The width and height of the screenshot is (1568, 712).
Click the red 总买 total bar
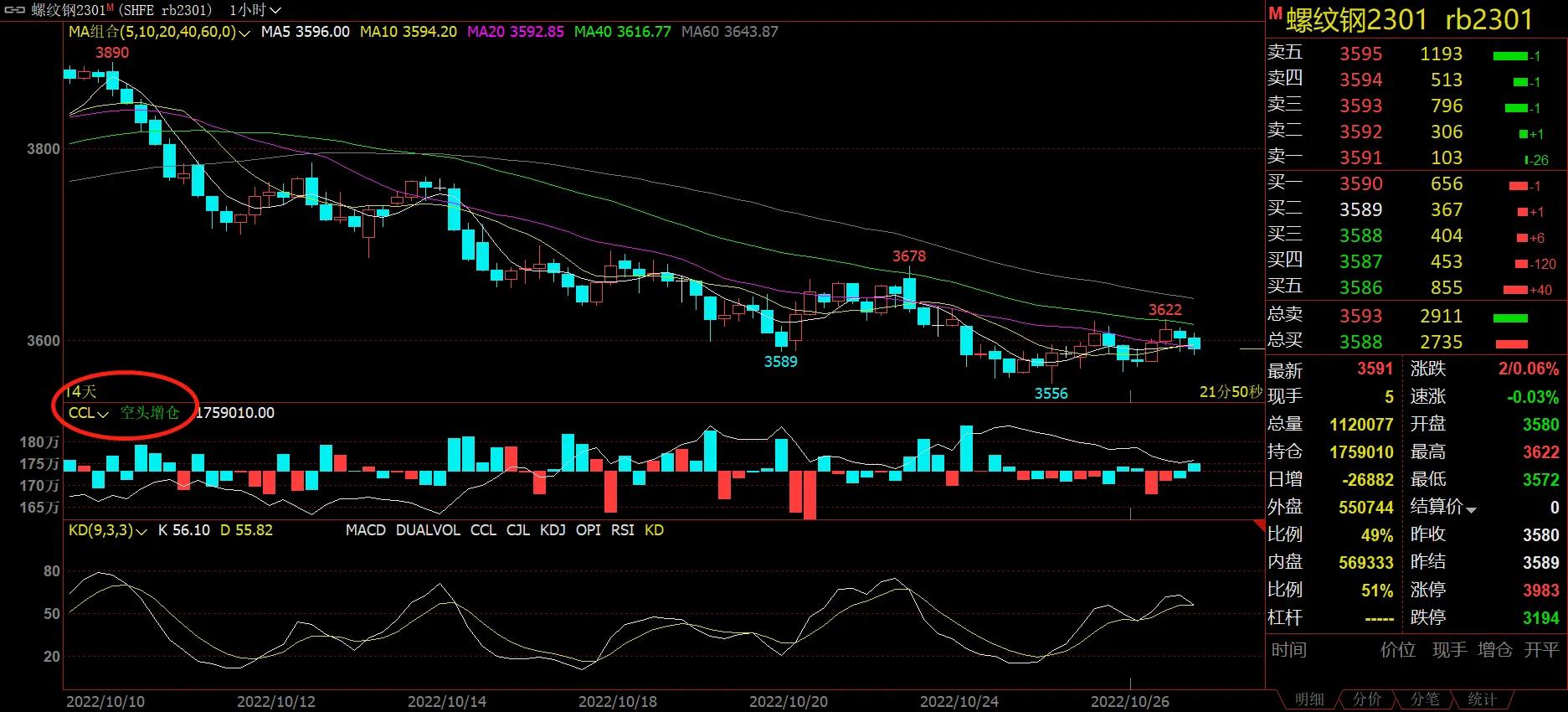point(1511,343)
